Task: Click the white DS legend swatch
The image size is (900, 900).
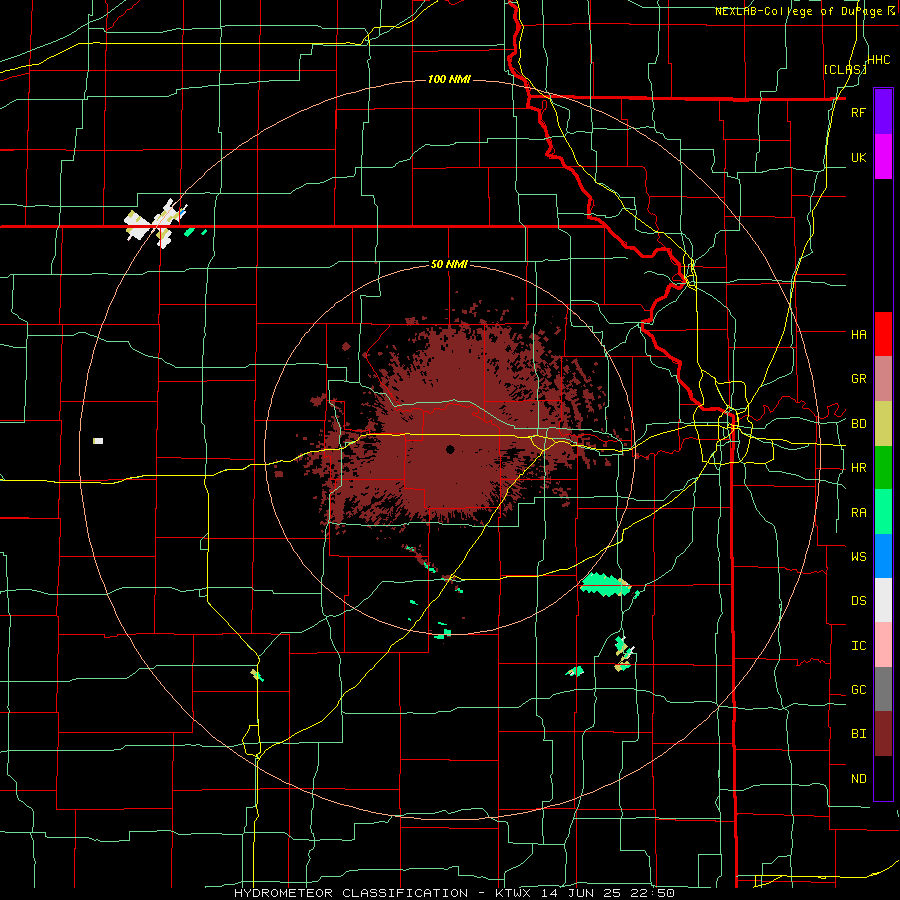Action: point(883,600)
